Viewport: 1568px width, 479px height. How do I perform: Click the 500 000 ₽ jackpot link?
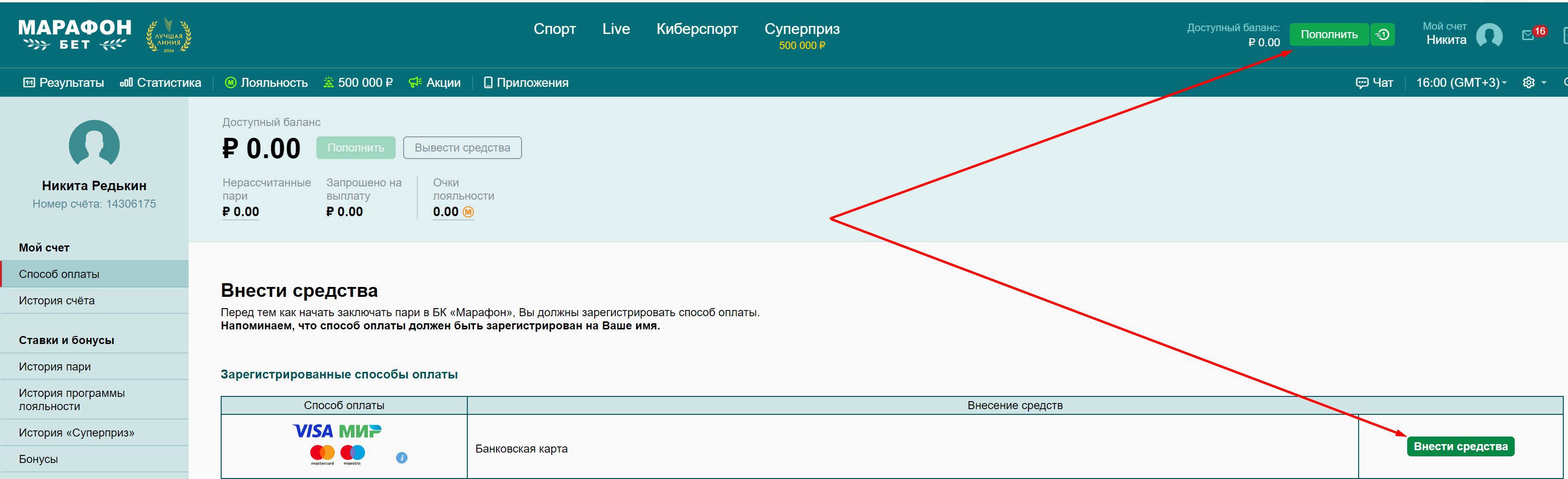358,83
